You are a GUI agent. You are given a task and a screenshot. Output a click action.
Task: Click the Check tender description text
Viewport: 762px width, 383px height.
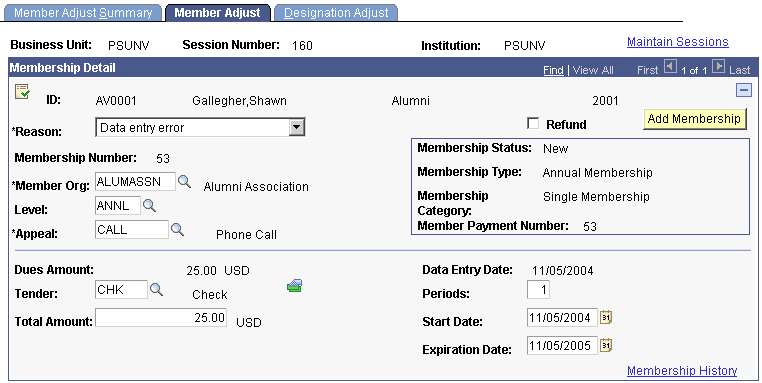210,295
